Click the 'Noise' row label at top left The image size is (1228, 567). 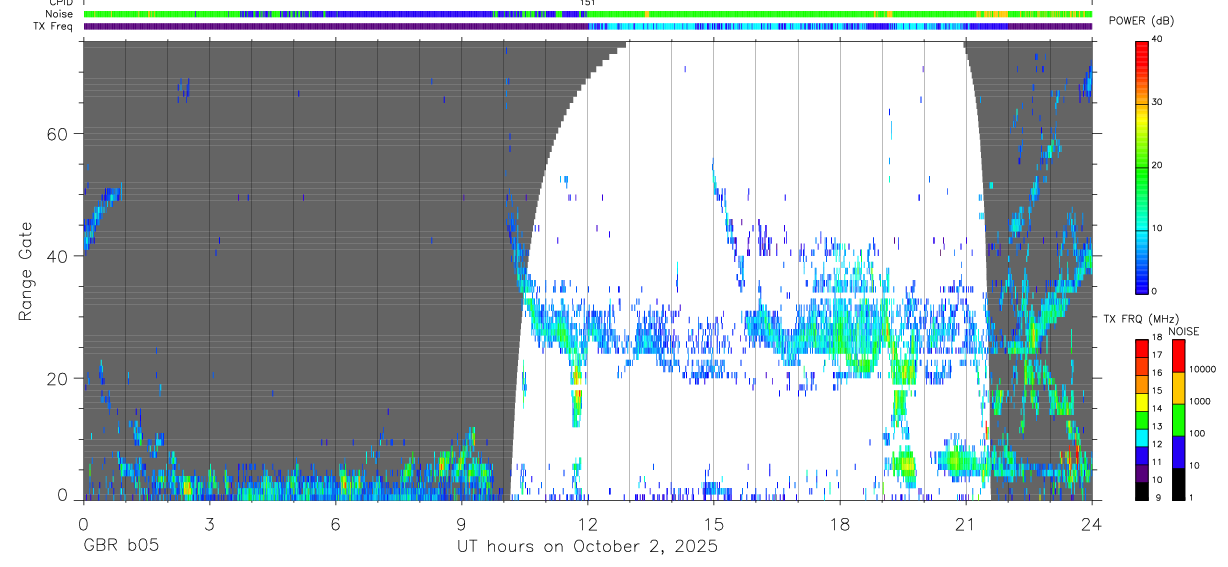click(x=59, y=14)
